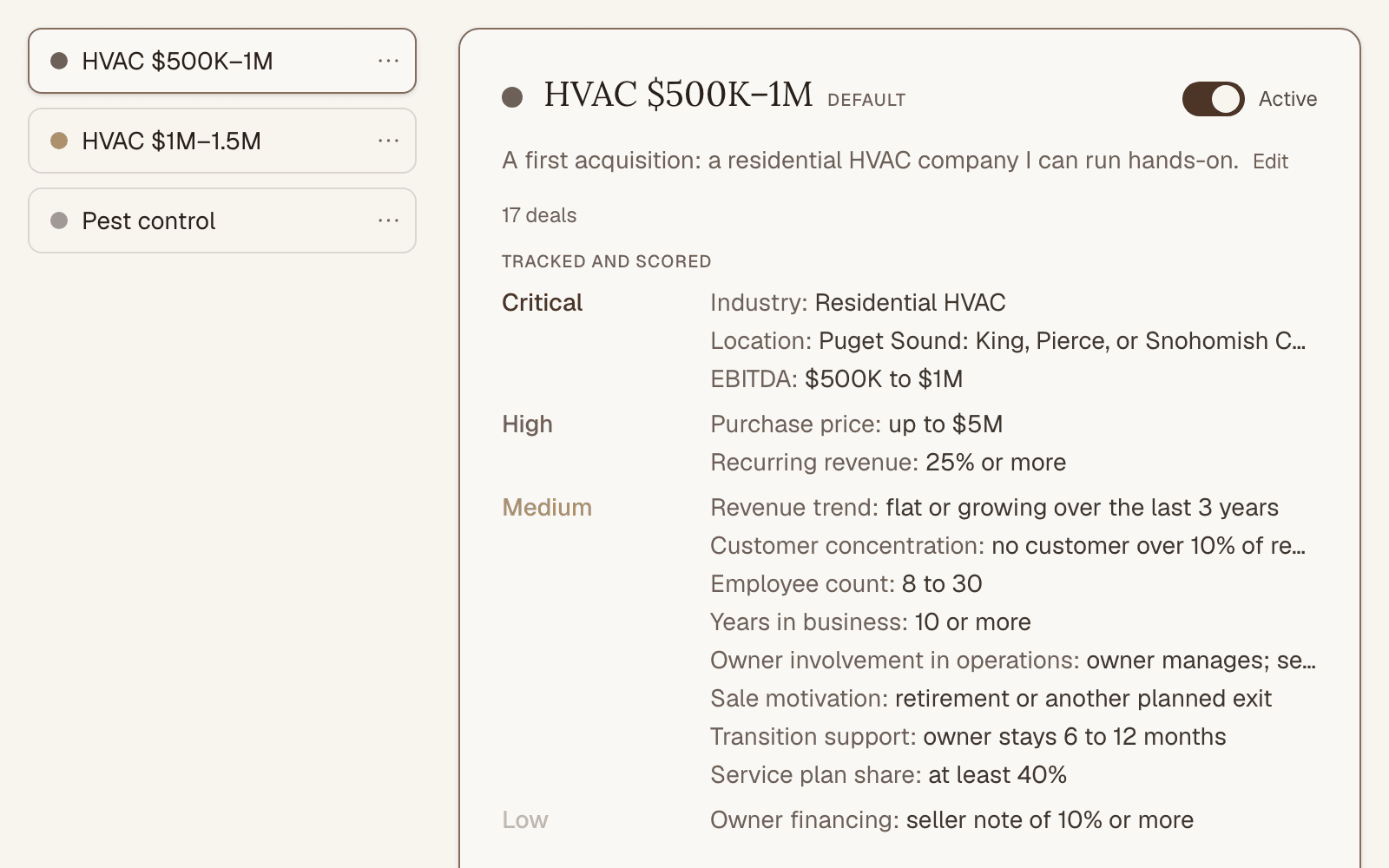Click the dark dot of HVAC $500K–1M card
1389x868 pixels.
(x=59, y=61)
